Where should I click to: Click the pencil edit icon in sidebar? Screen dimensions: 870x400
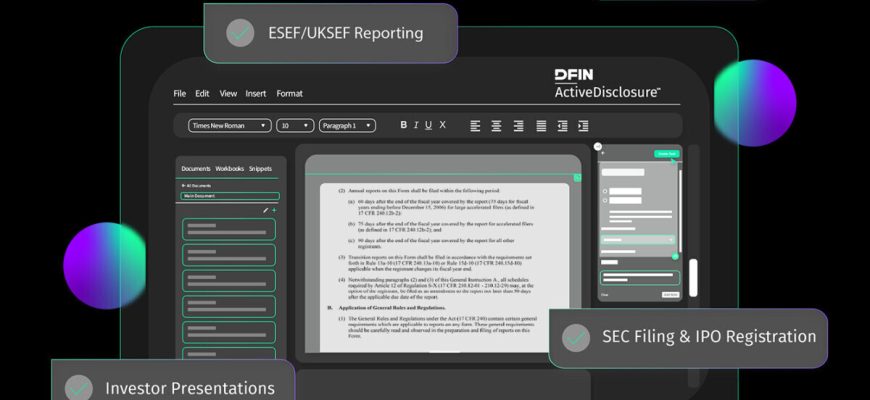click(265, 210)
